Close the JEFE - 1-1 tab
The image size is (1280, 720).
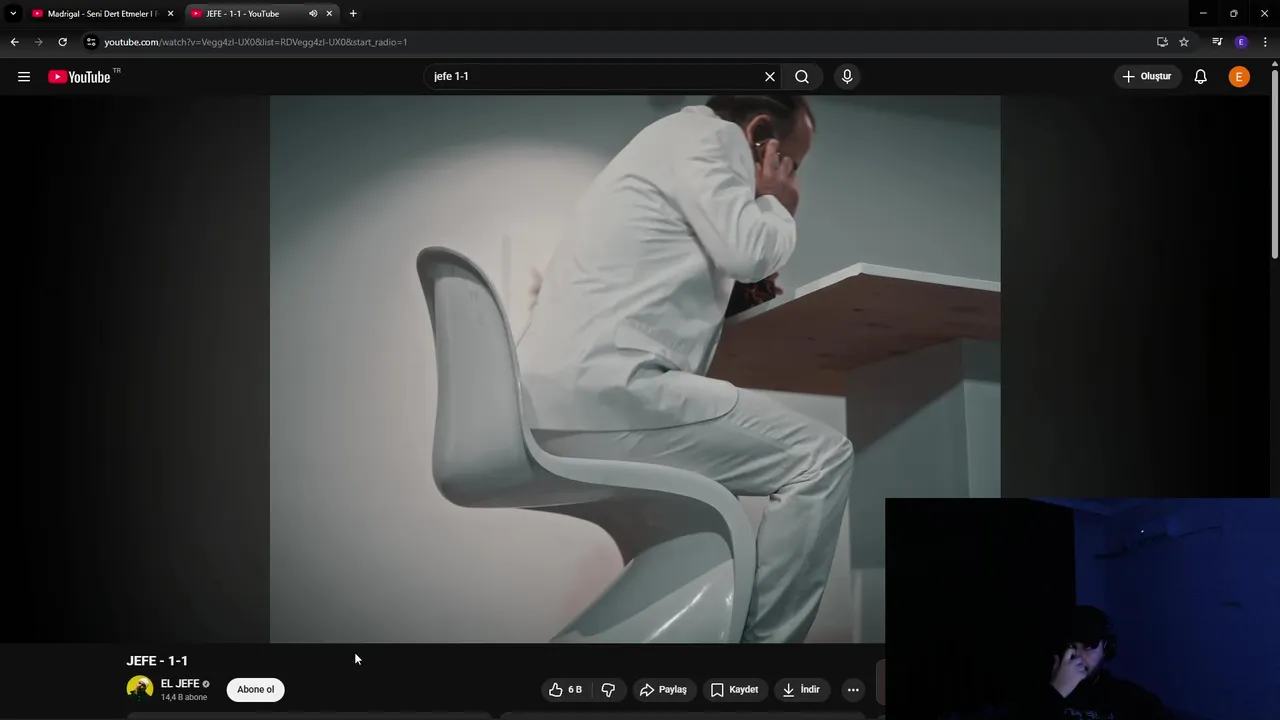pyautogui.click(x=329, y=14)
